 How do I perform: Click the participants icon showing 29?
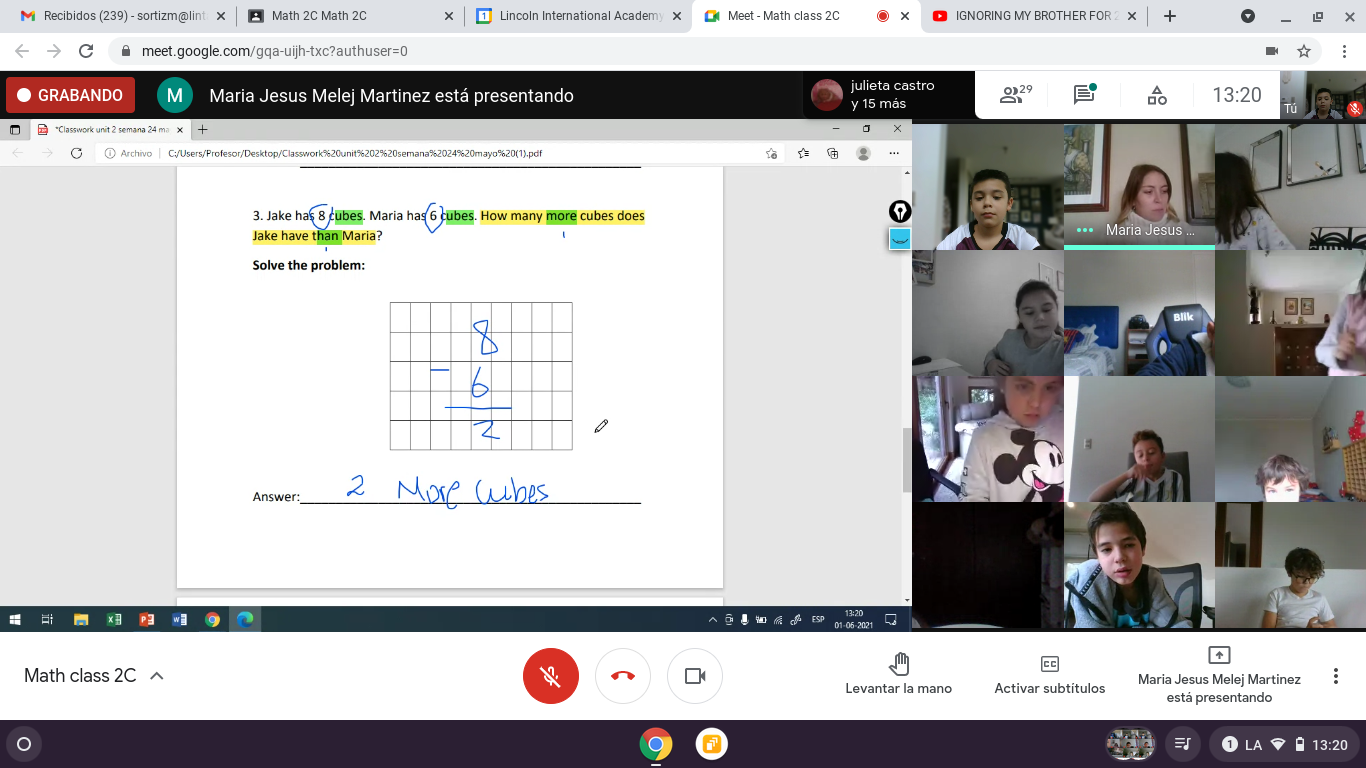click(x=1016, y=95)
